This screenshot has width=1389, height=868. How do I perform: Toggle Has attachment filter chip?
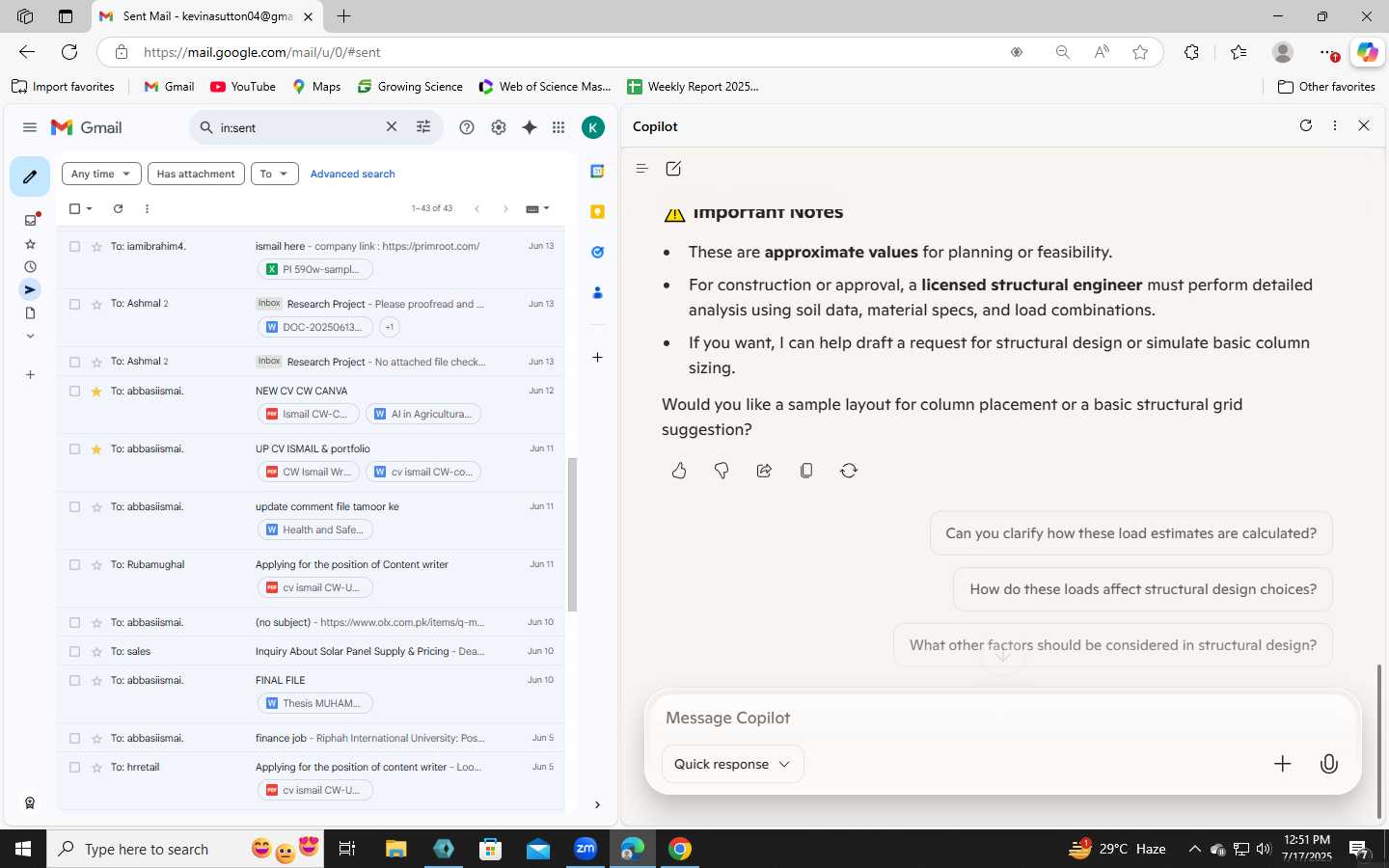pos(196,174)
